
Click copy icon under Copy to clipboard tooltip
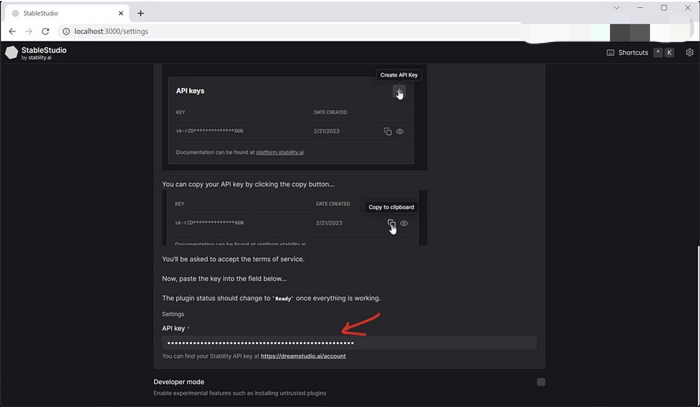pos(391,223)
